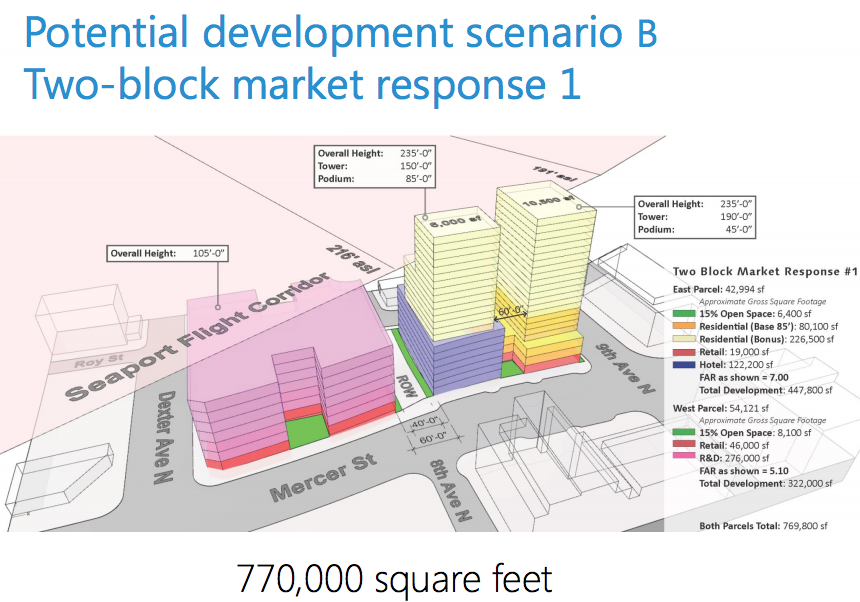Click 'Approximate Gross Square Footage' under West Parcel
Screen dimensions: 860x602
coord(762,420)
